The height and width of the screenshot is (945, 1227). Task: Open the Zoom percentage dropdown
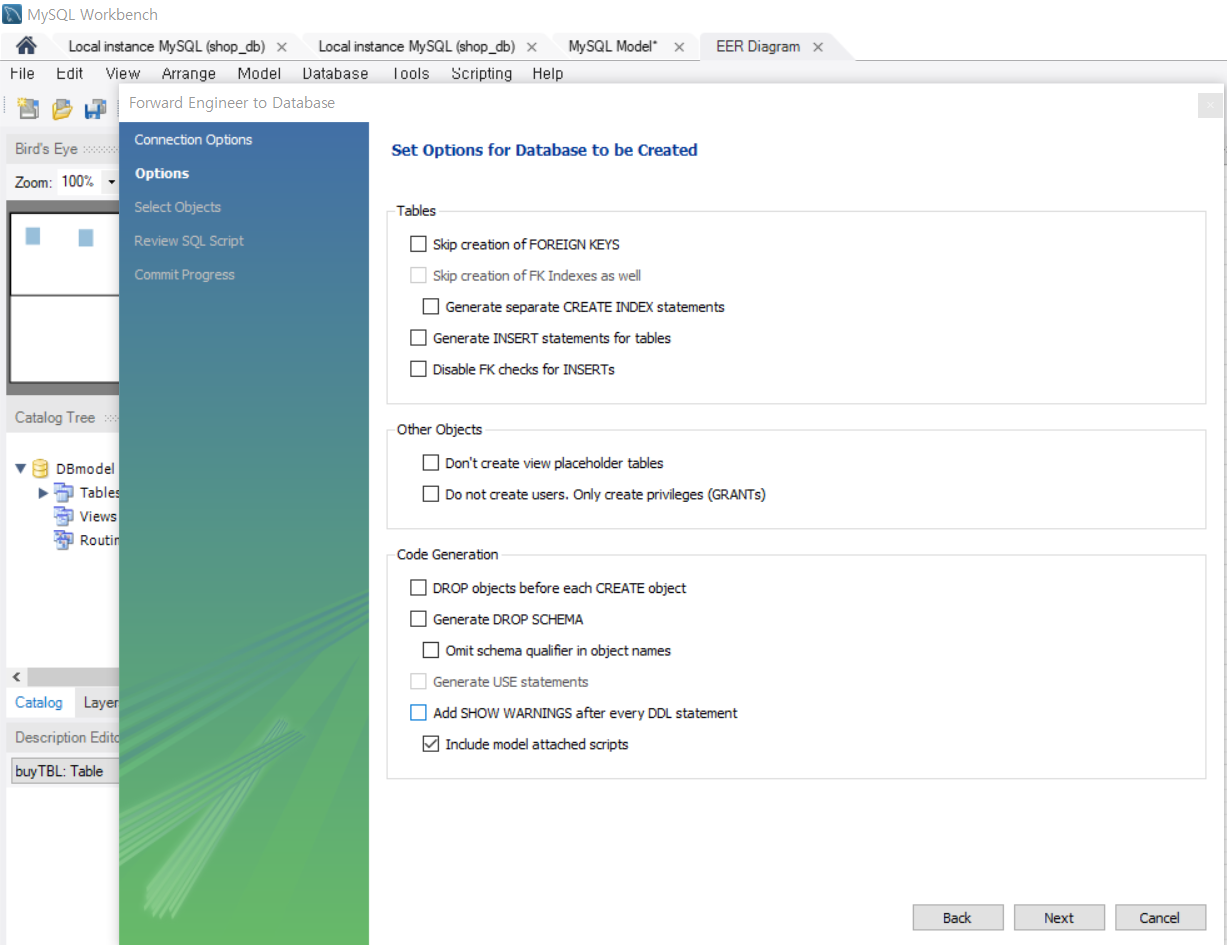(x=112, y=182)
